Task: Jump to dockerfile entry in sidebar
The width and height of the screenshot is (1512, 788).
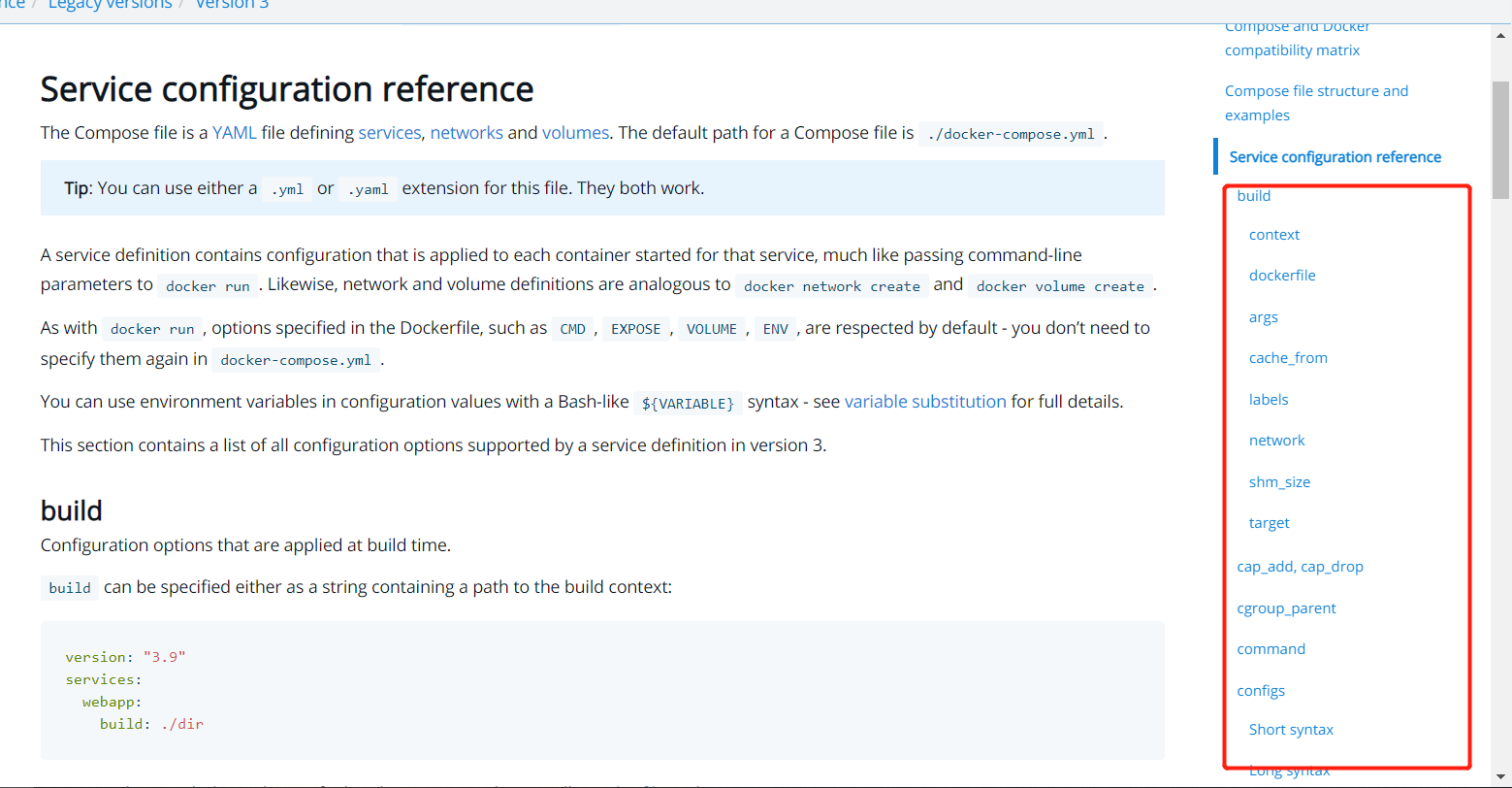Action: (1281, 276)
